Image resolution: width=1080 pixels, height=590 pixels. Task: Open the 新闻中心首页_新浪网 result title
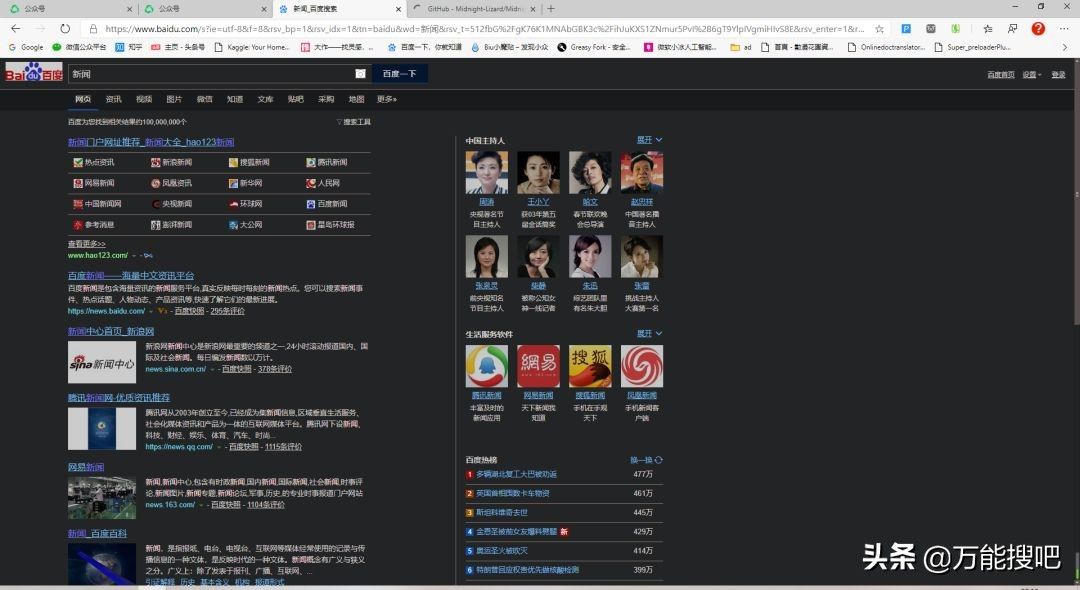pos(111,331)
